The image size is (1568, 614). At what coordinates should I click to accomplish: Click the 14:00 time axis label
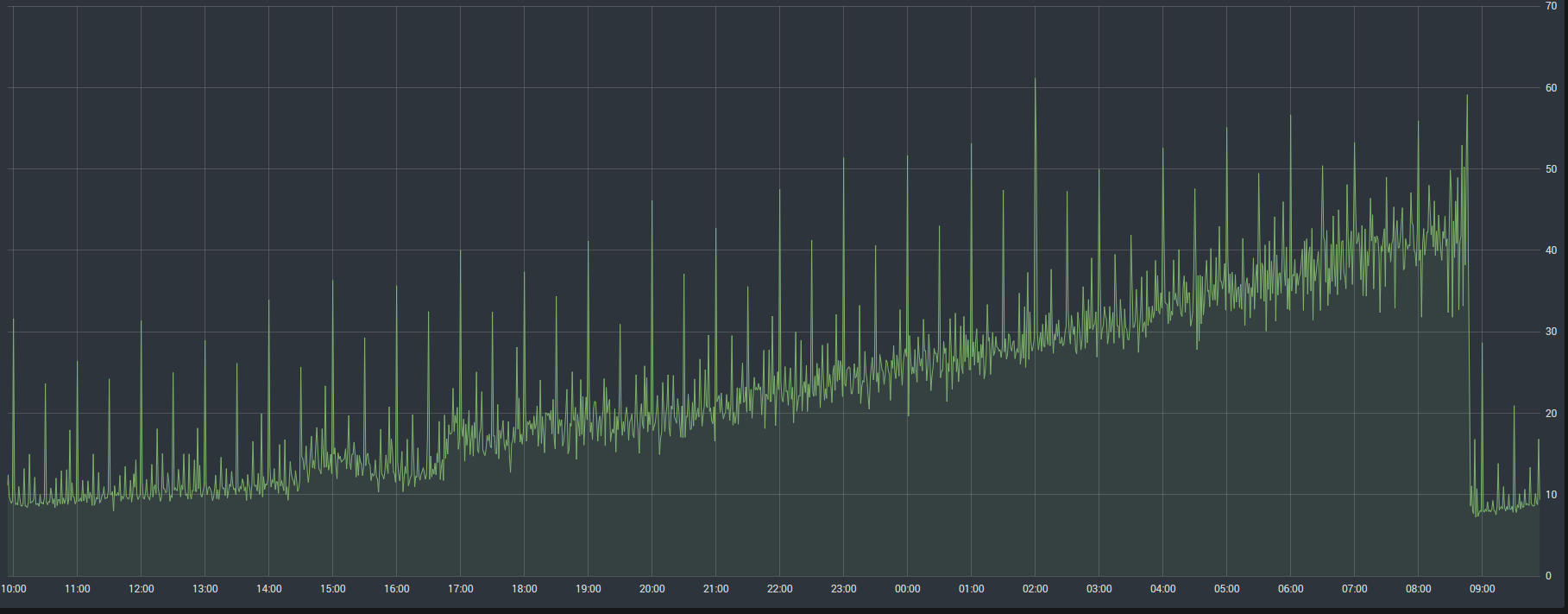click(x=269, y=589)
